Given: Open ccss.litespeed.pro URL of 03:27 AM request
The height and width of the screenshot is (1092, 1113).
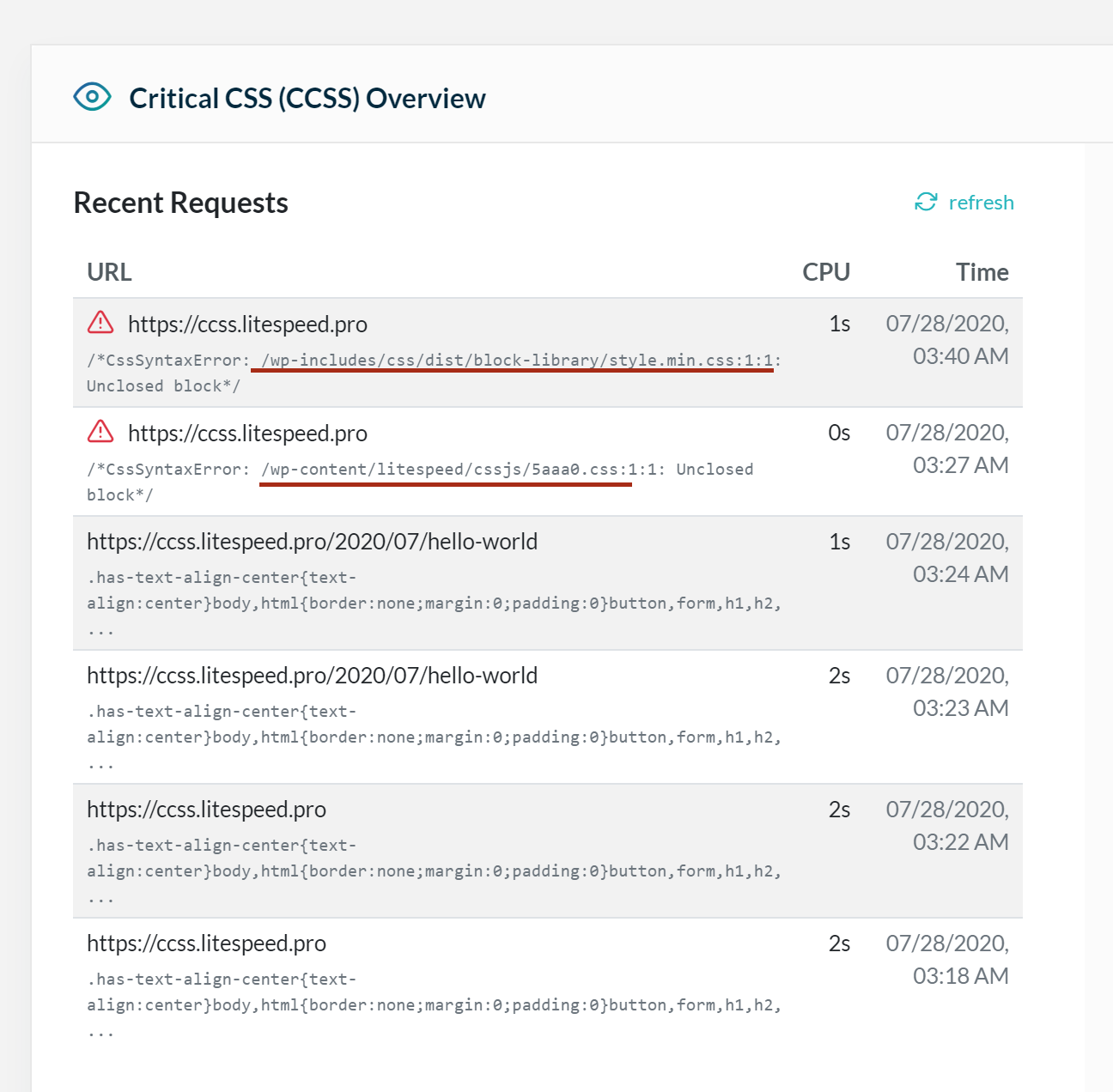Looking at the screenshot, I should click(247, 434).
